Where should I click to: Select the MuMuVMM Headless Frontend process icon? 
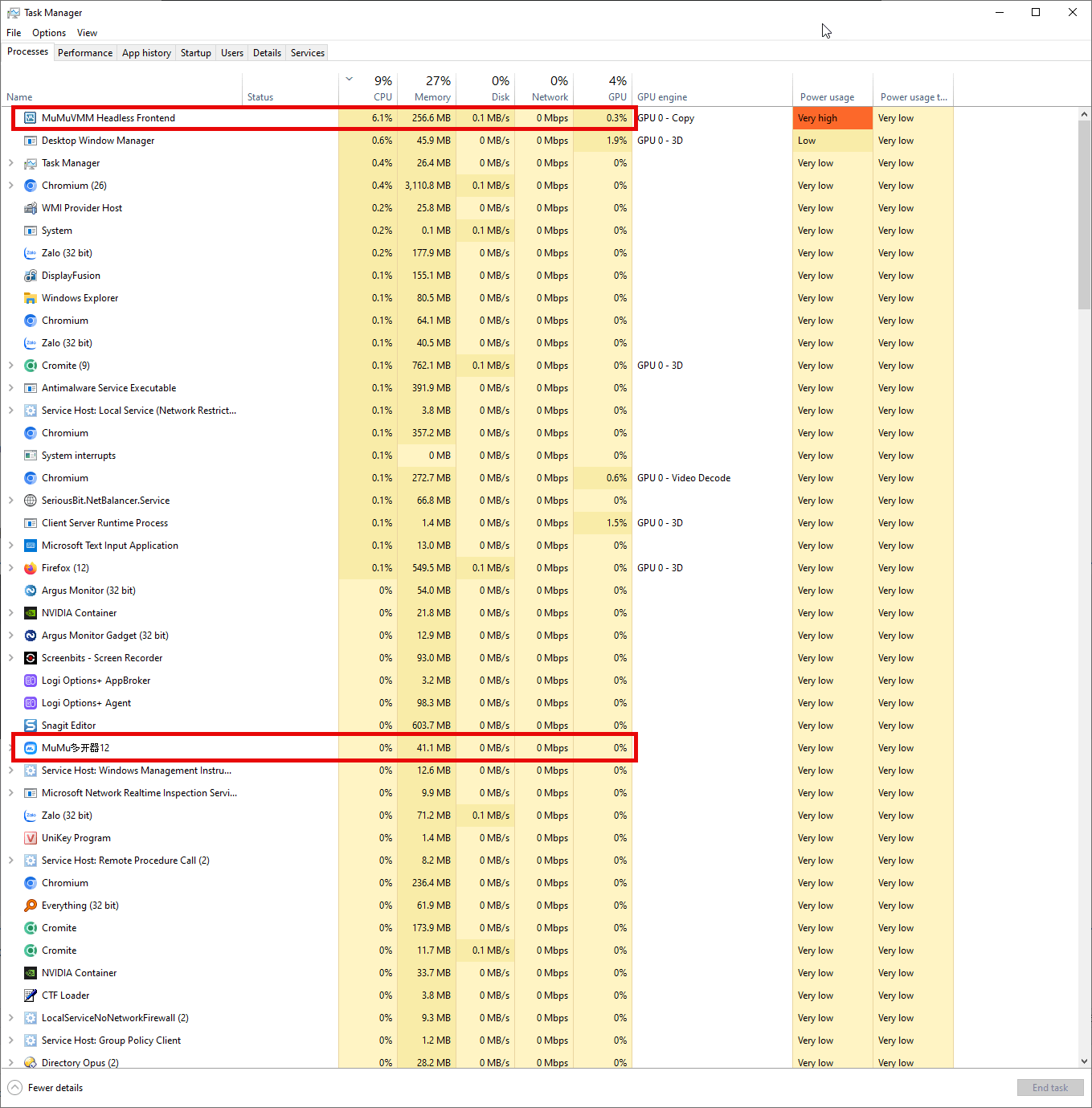pyautogui.click(x=31, y=118)
